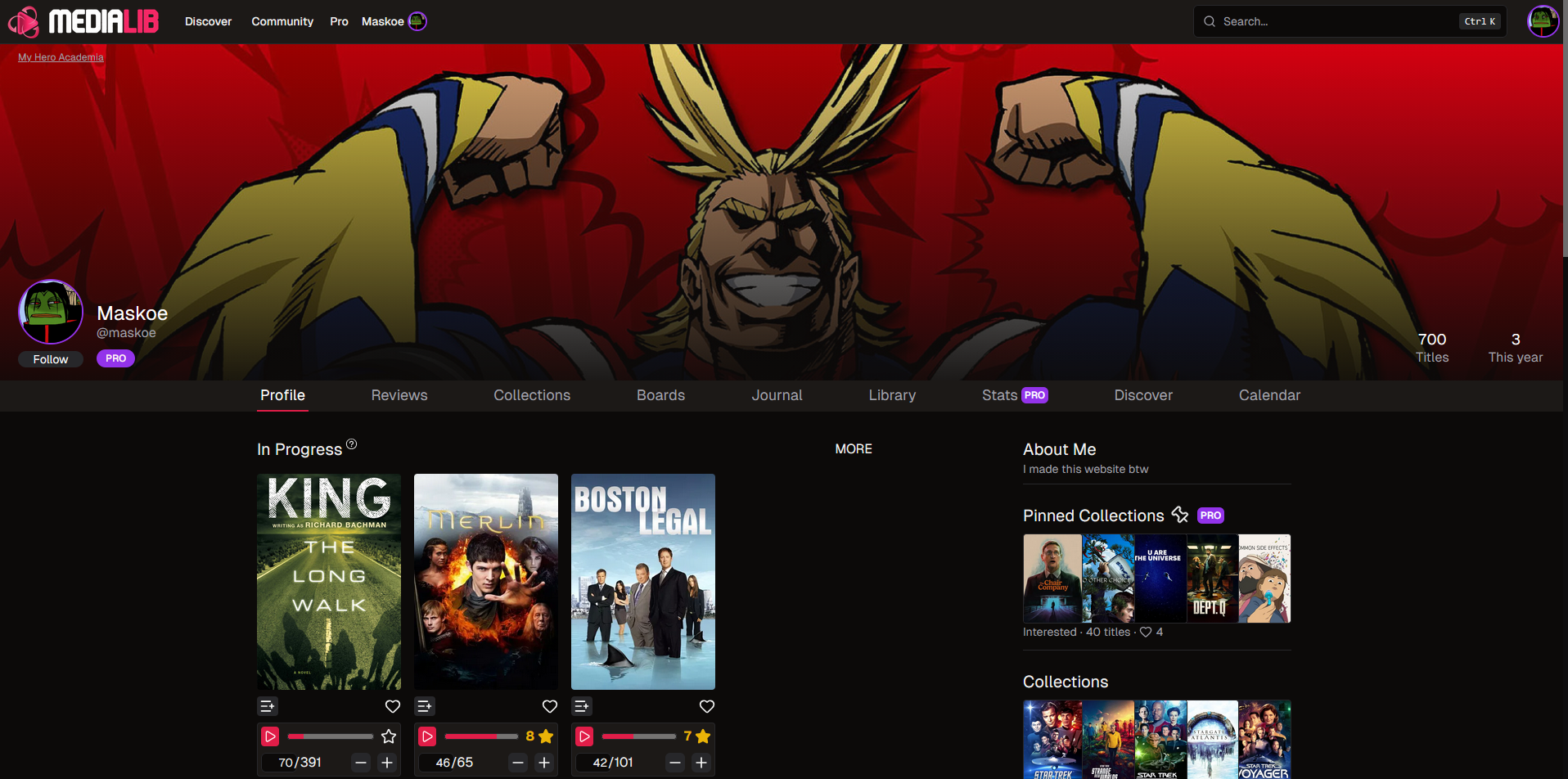1568x779 pixels.
Task: Decrease Boston Legal progress with minus button
Action: tap(675, 763)
